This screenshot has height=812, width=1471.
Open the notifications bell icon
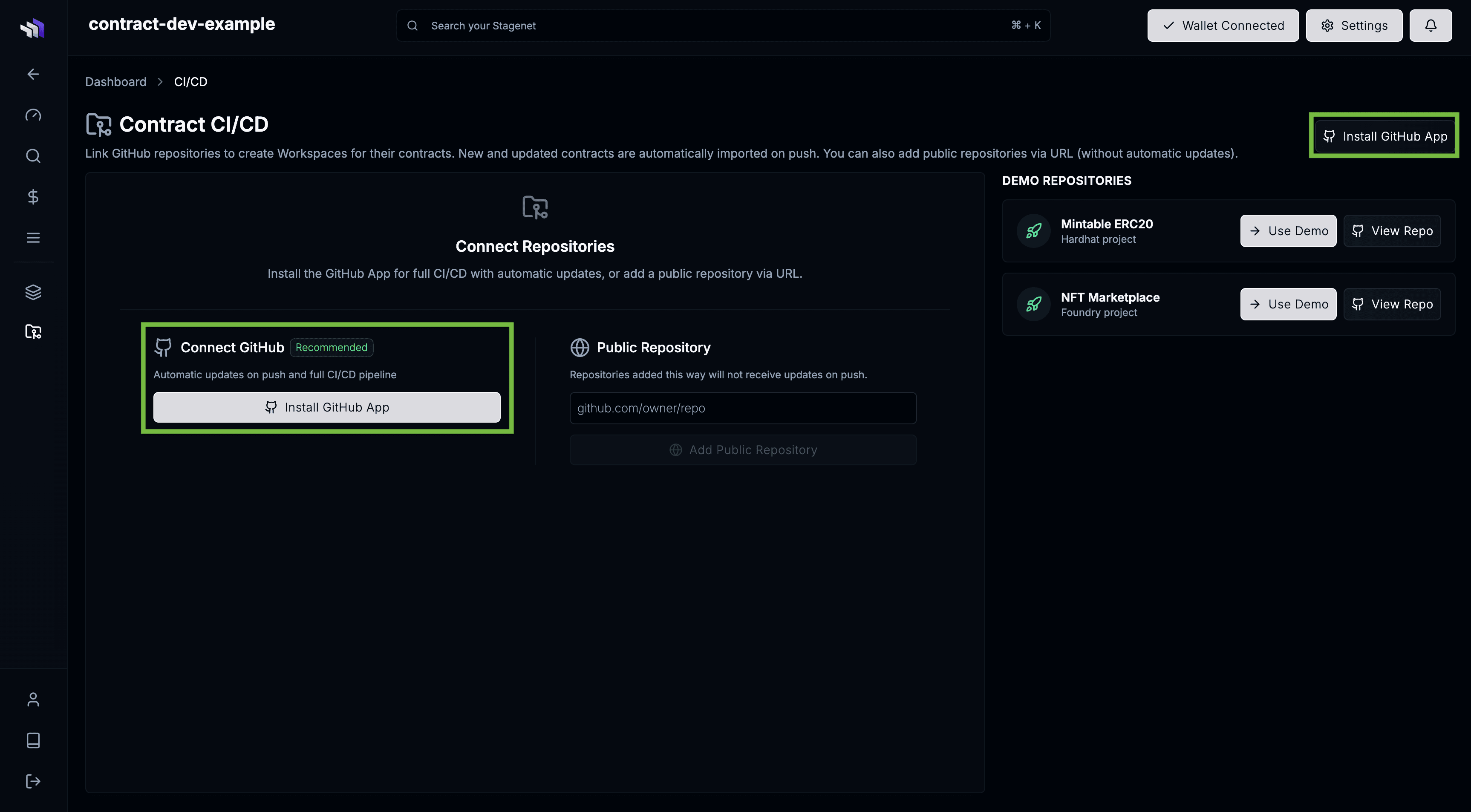pyautogui.click(x=1431, y=25)
